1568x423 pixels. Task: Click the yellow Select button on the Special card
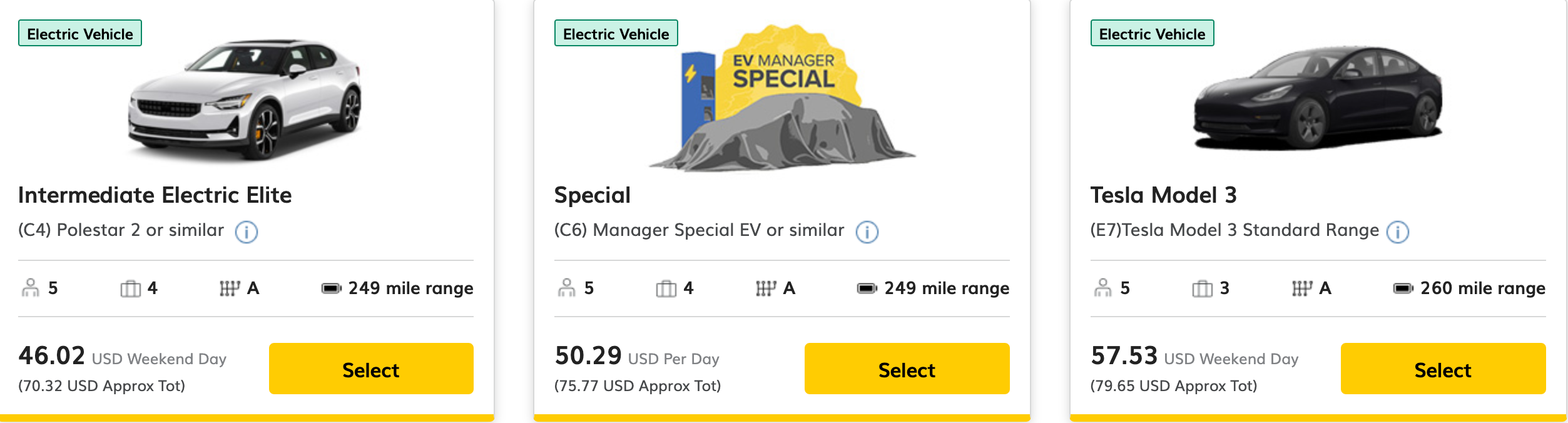tap(906, 369)
